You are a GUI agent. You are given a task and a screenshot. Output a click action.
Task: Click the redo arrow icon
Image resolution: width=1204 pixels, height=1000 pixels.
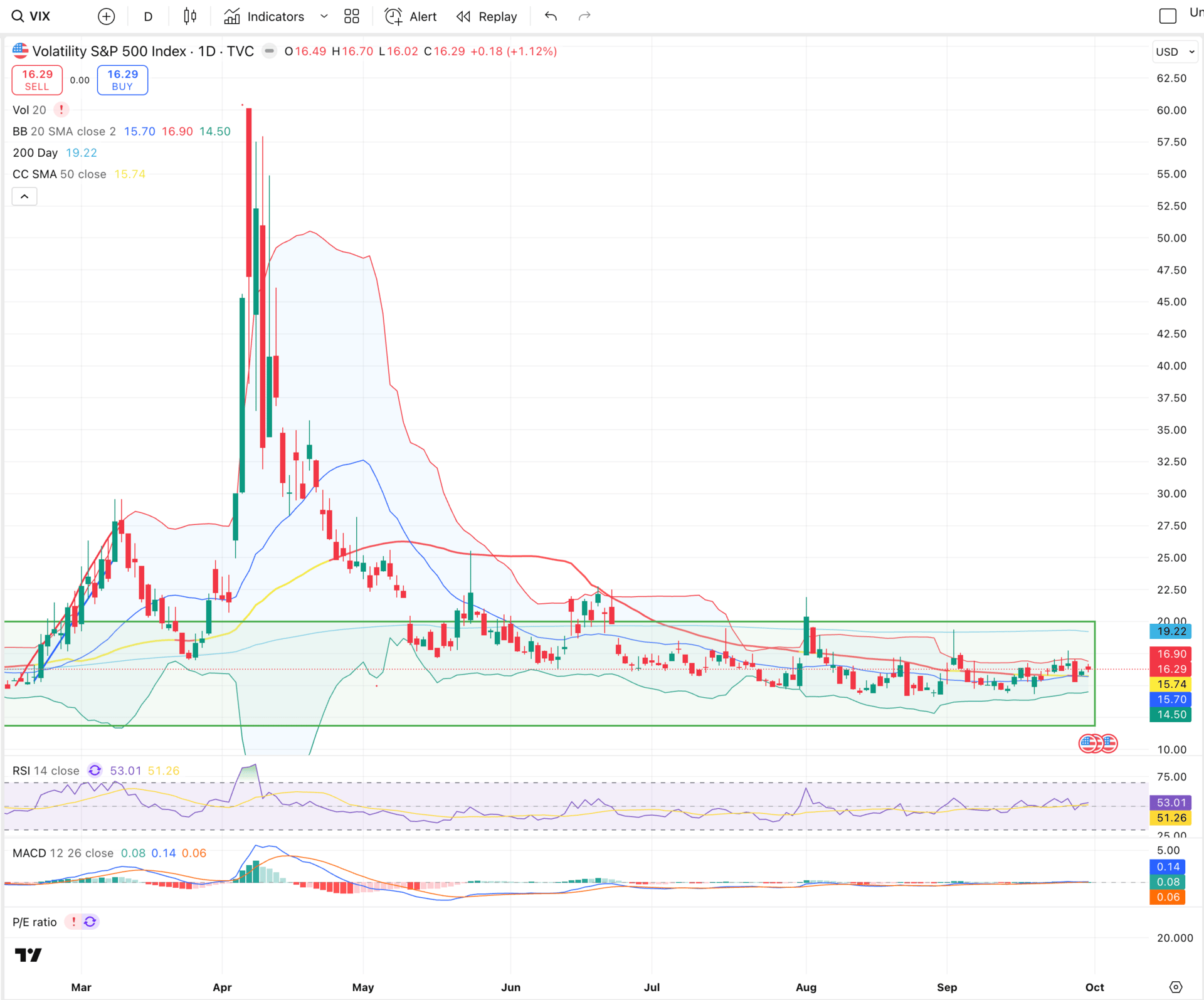[x=584, y=16]
